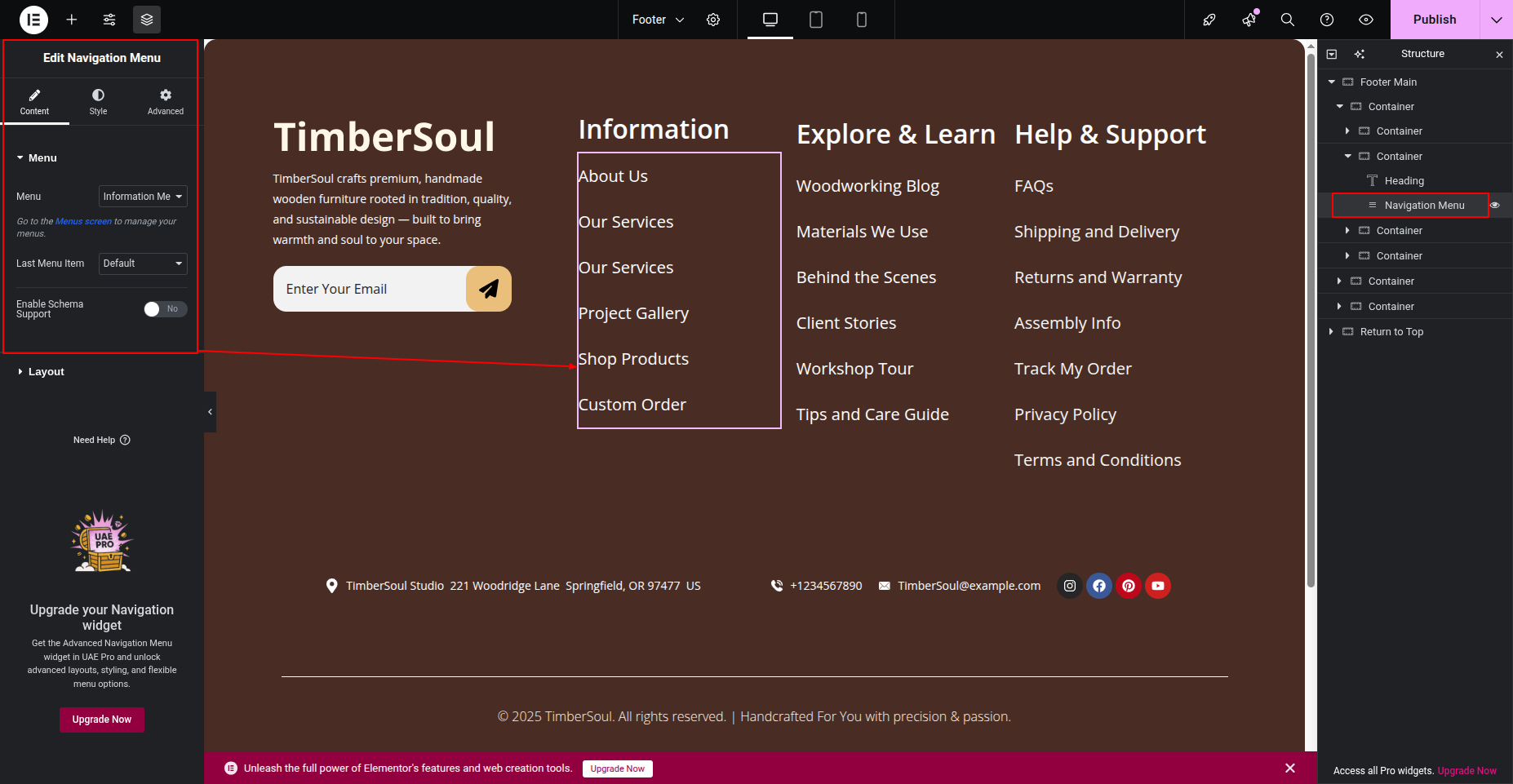Open Site Settings sliders icon
This screenshot has width=1513, height=784.
109,20
